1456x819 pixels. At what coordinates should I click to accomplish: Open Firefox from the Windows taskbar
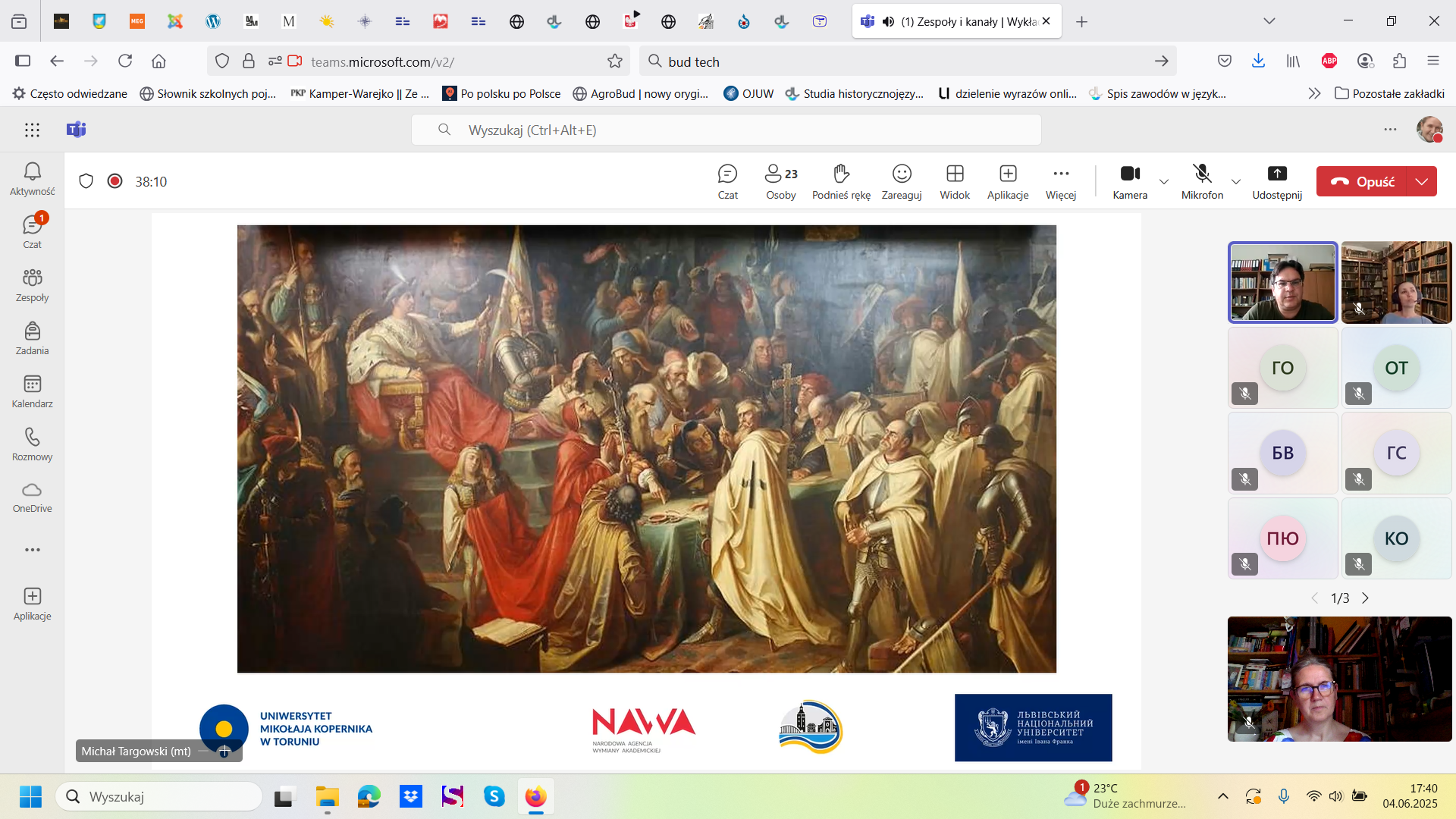click(535, 797)
